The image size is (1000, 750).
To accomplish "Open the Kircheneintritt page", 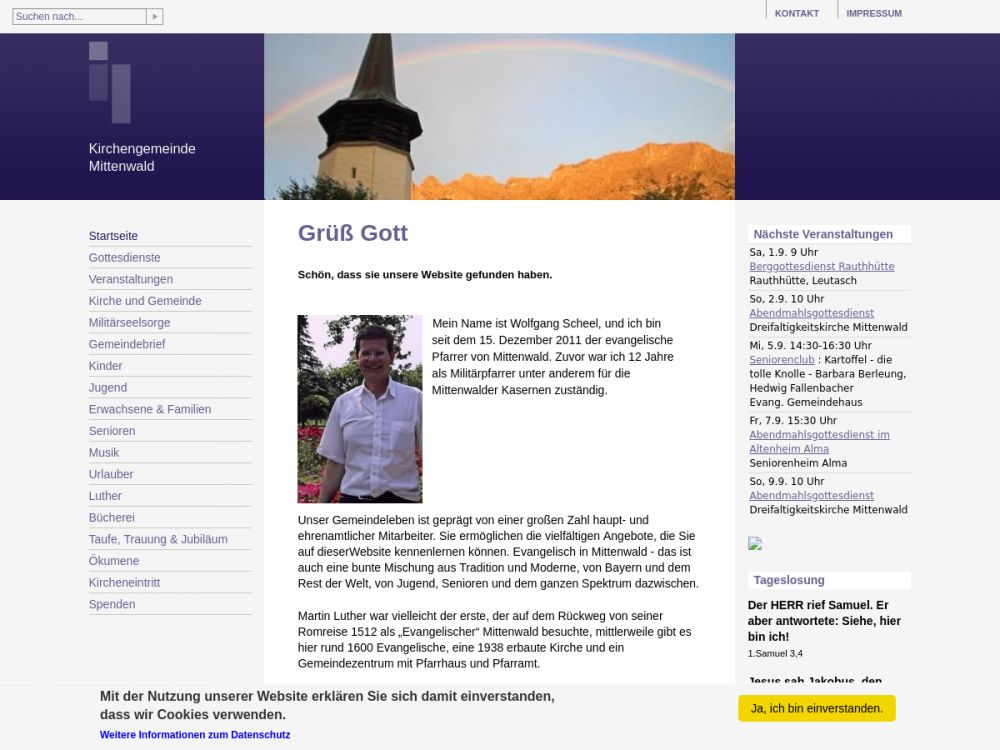I will tap(124, 582).
